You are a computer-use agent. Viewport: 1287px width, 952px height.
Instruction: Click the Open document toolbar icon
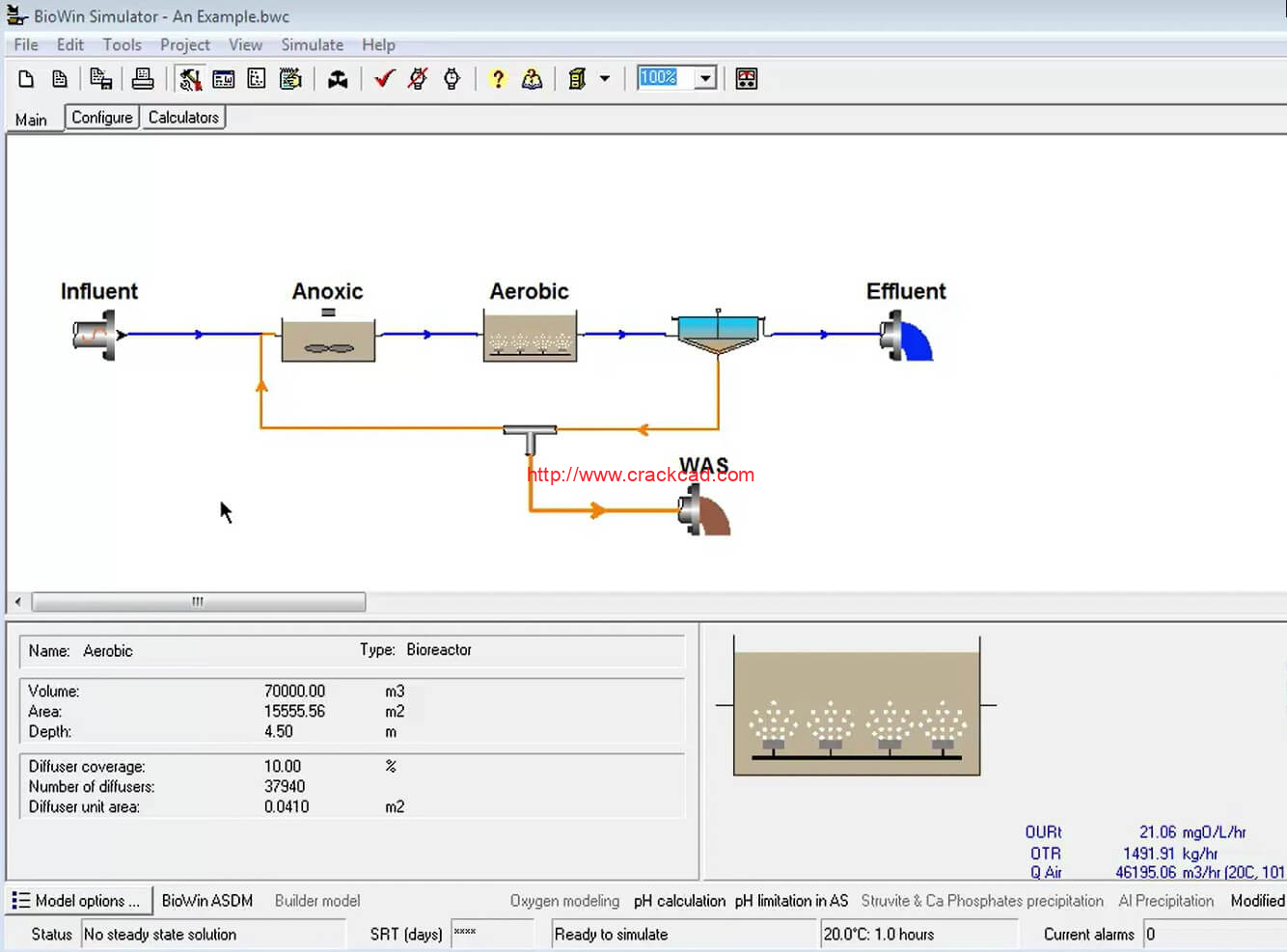60,79
